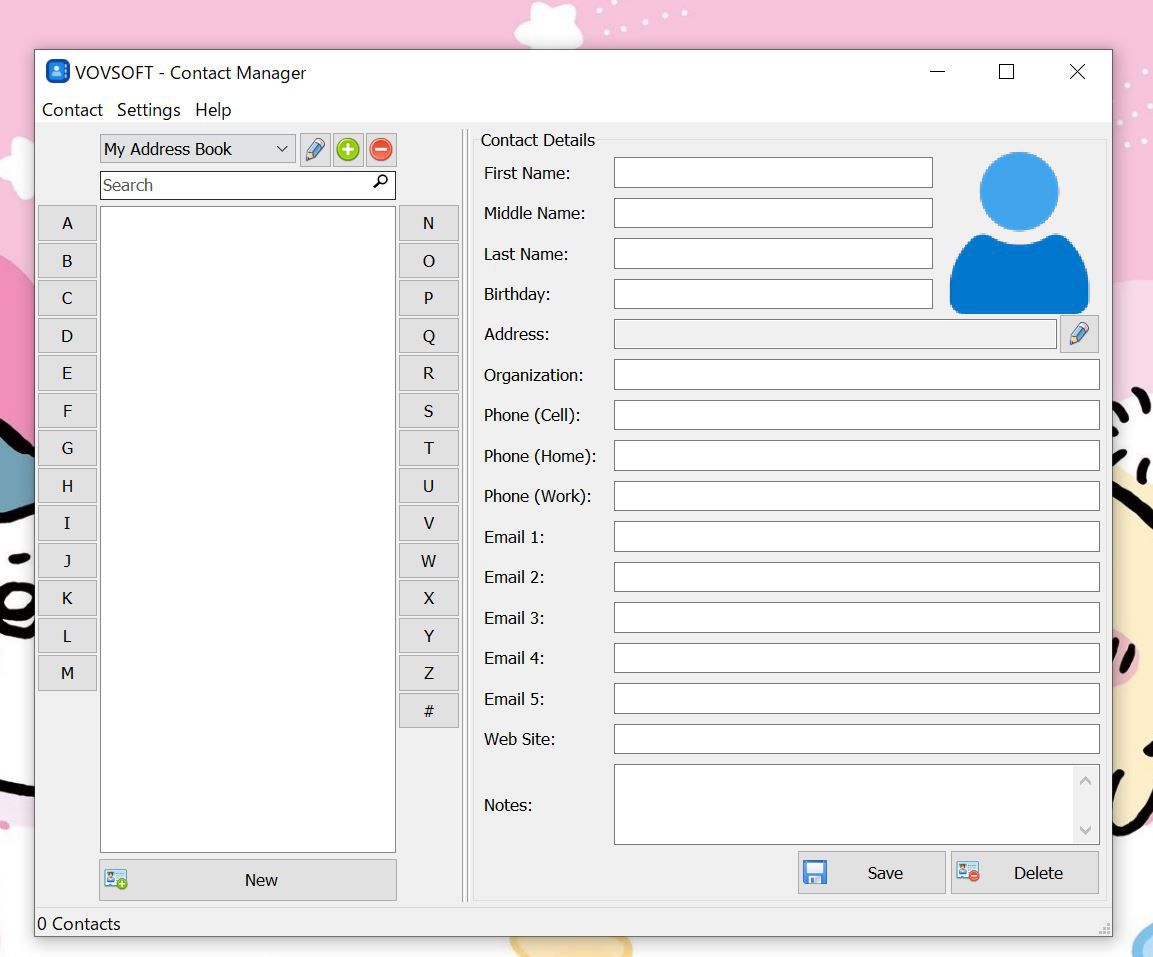Click the contact icon on the Delete button
The width and height of the screenshot is (1153, 957).
pos(967,871)
